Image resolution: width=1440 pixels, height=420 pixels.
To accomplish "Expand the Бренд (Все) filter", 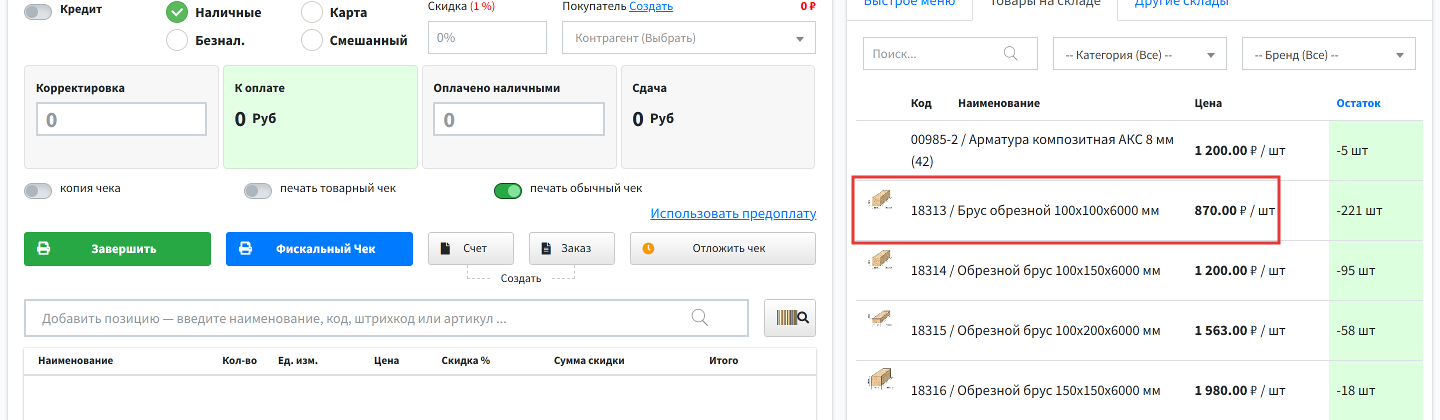I will coord(1328,54).
